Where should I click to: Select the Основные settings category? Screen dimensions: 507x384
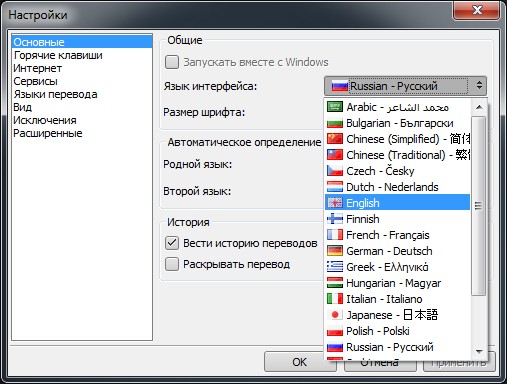click(82, 42)
